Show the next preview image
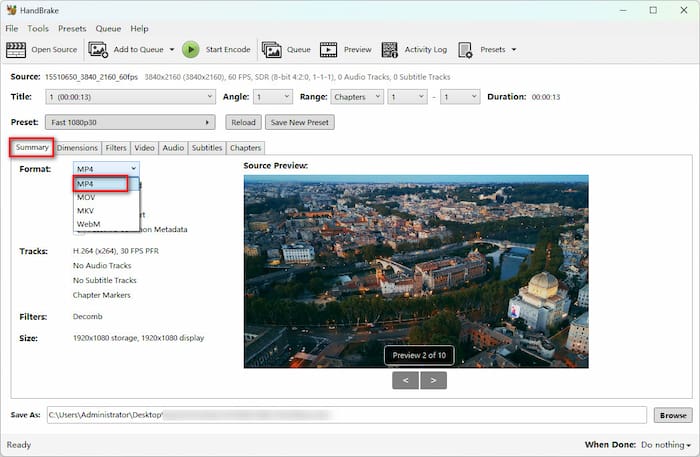The image size is (700, 457). pos(433,380)
